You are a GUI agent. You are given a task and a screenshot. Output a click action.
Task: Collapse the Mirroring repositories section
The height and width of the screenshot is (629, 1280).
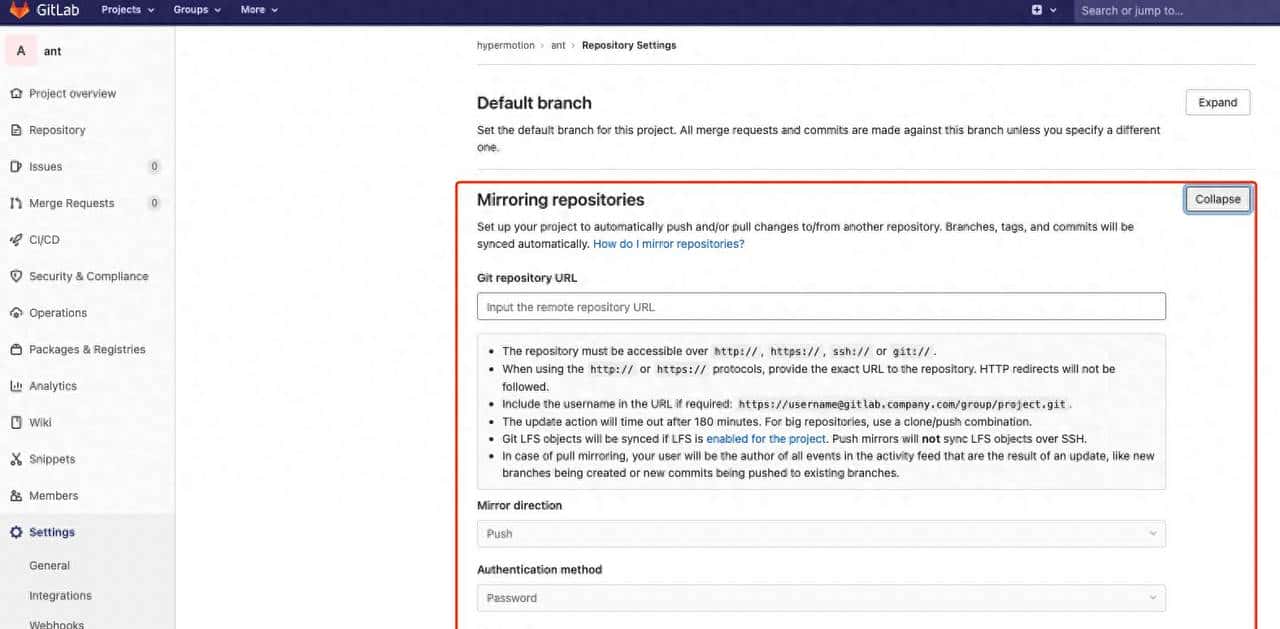1217,199
